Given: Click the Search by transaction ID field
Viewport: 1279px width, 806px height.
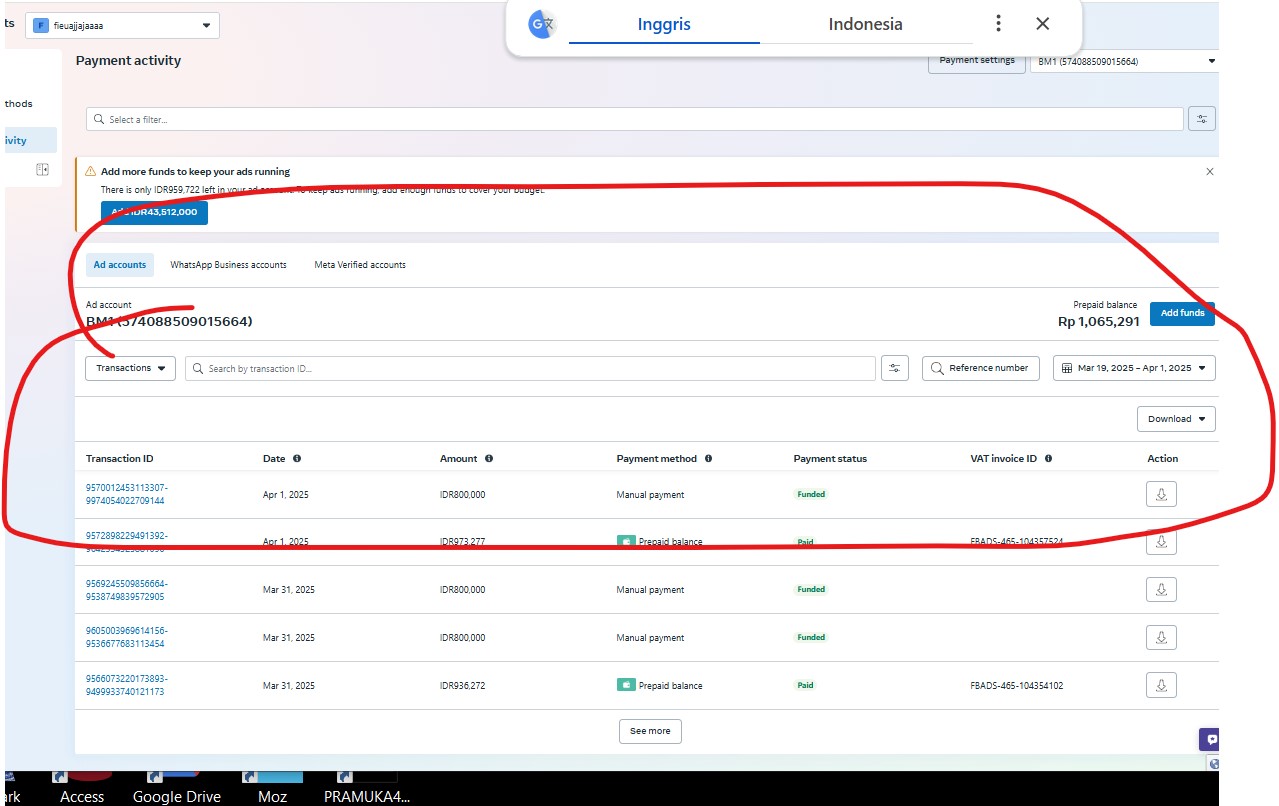Looking at the screenshot, I should coord(530,368).
